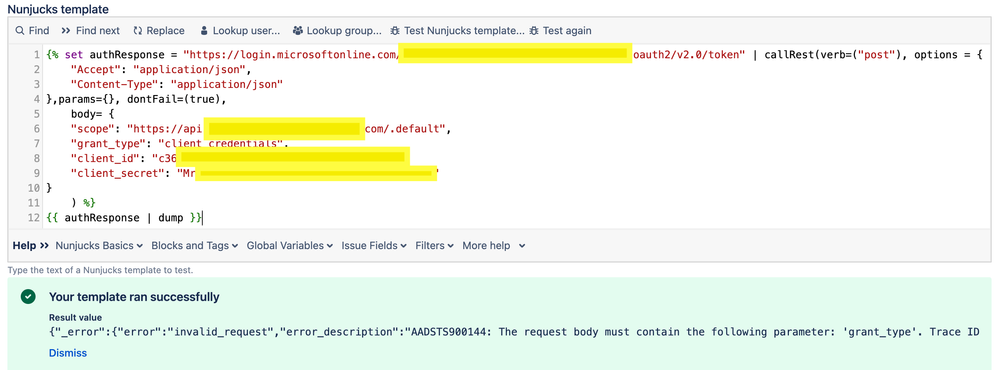999x370 pixels.
Task: Expand the Blocks and Tags menu
Action: 194,246
